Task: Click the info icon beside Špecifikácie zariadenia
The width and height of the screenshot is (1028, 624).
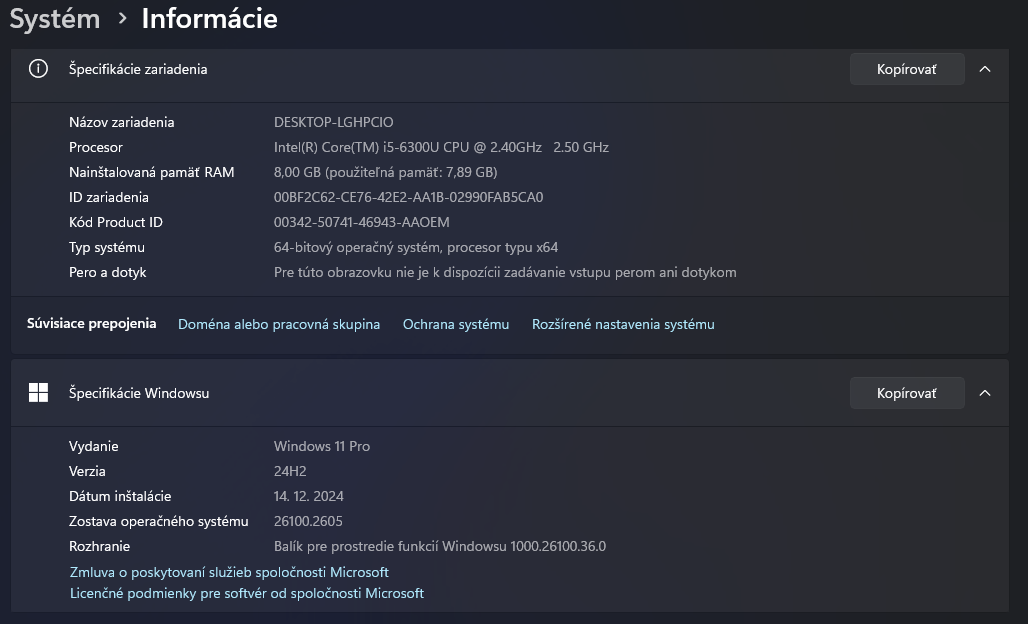Action: point(38,69)
